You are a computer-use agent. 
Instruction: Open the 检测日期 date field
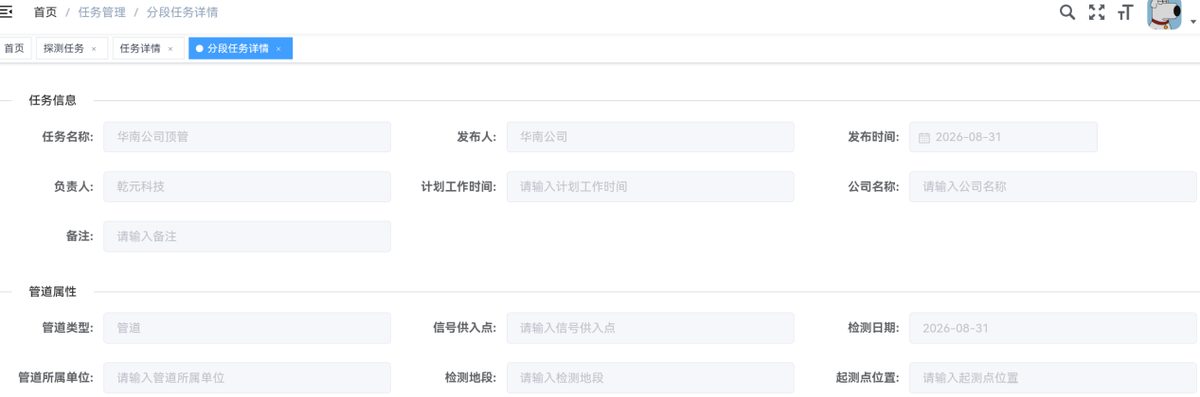click(x=1003, y=328)
